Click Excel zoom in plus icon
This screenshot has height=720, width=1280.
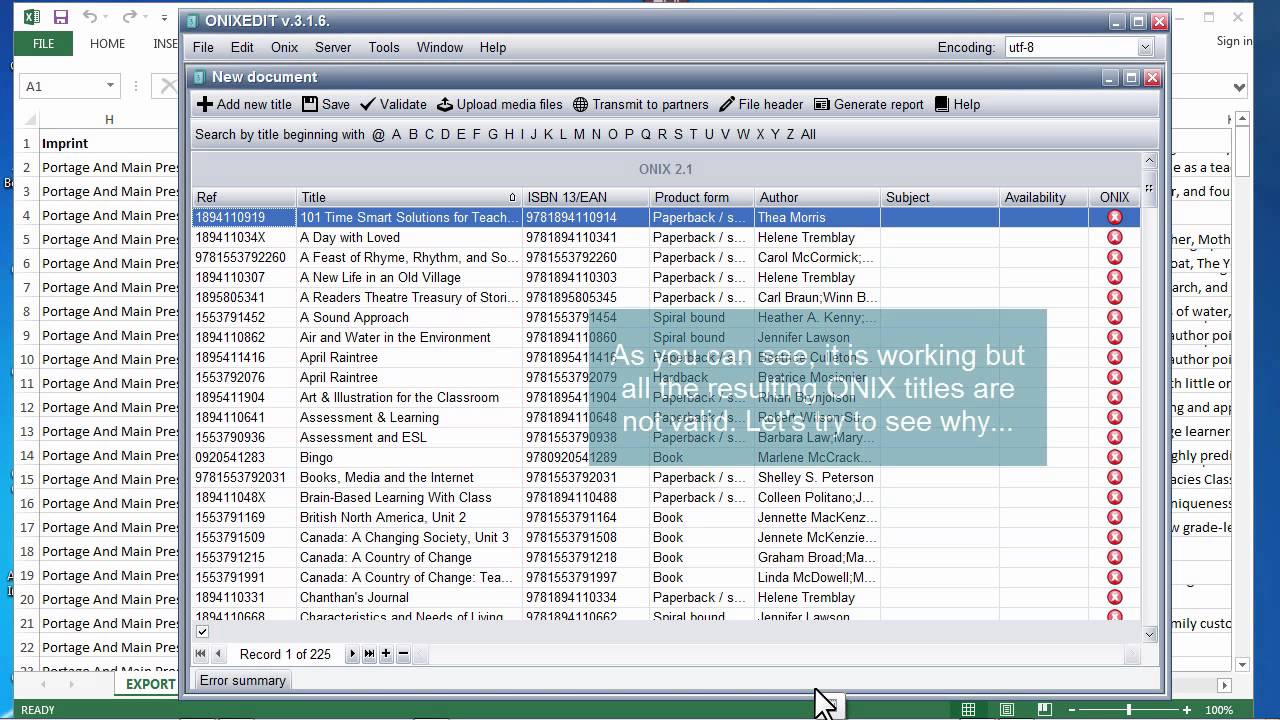(x=1187, y=709)
